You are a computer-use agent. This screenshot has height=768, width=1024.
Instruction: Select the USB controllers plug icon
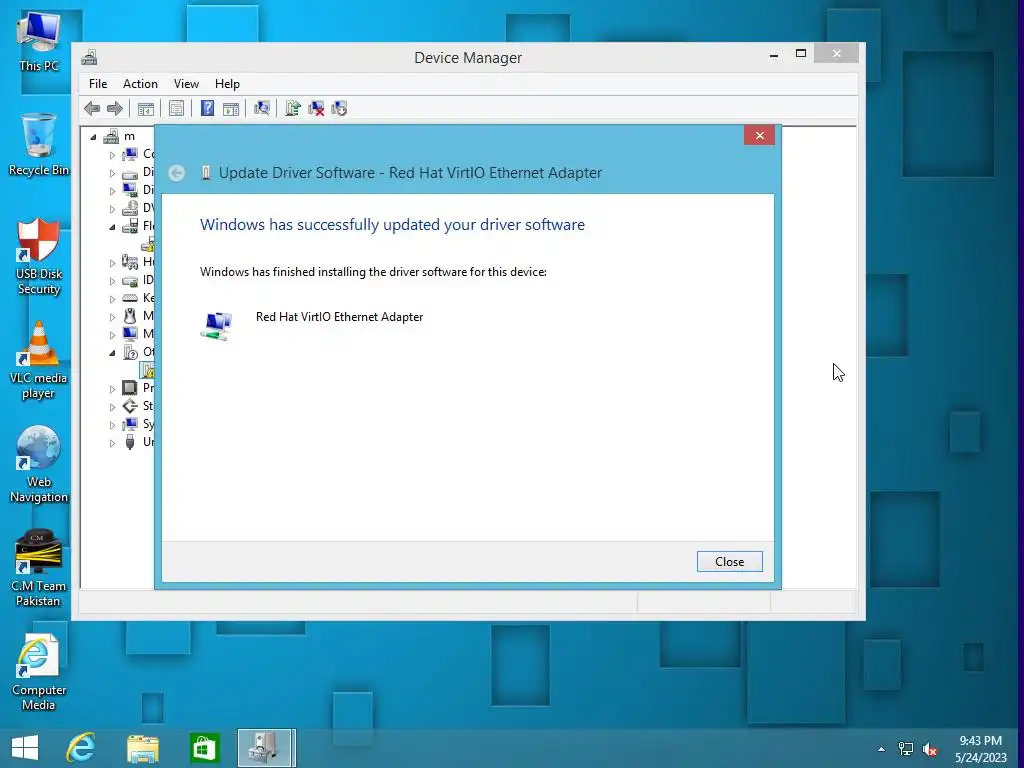[x=130, y=442]
